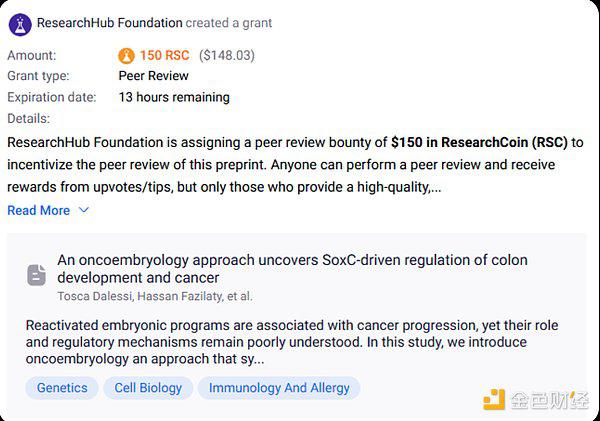600x421 pixels.
Task: Open the Read More link
Action: coord(39,210)
